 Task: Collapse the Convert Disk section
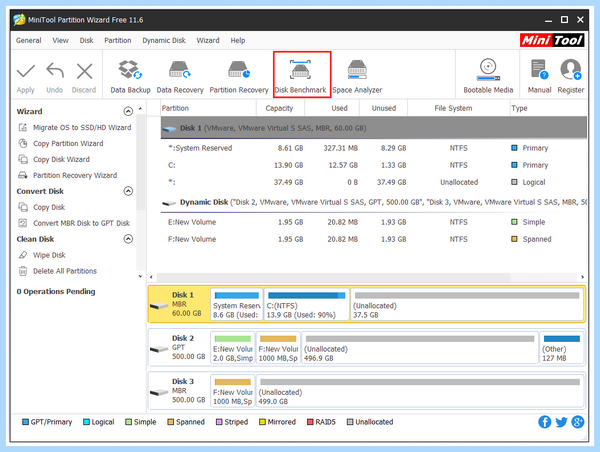pos(128,191)
